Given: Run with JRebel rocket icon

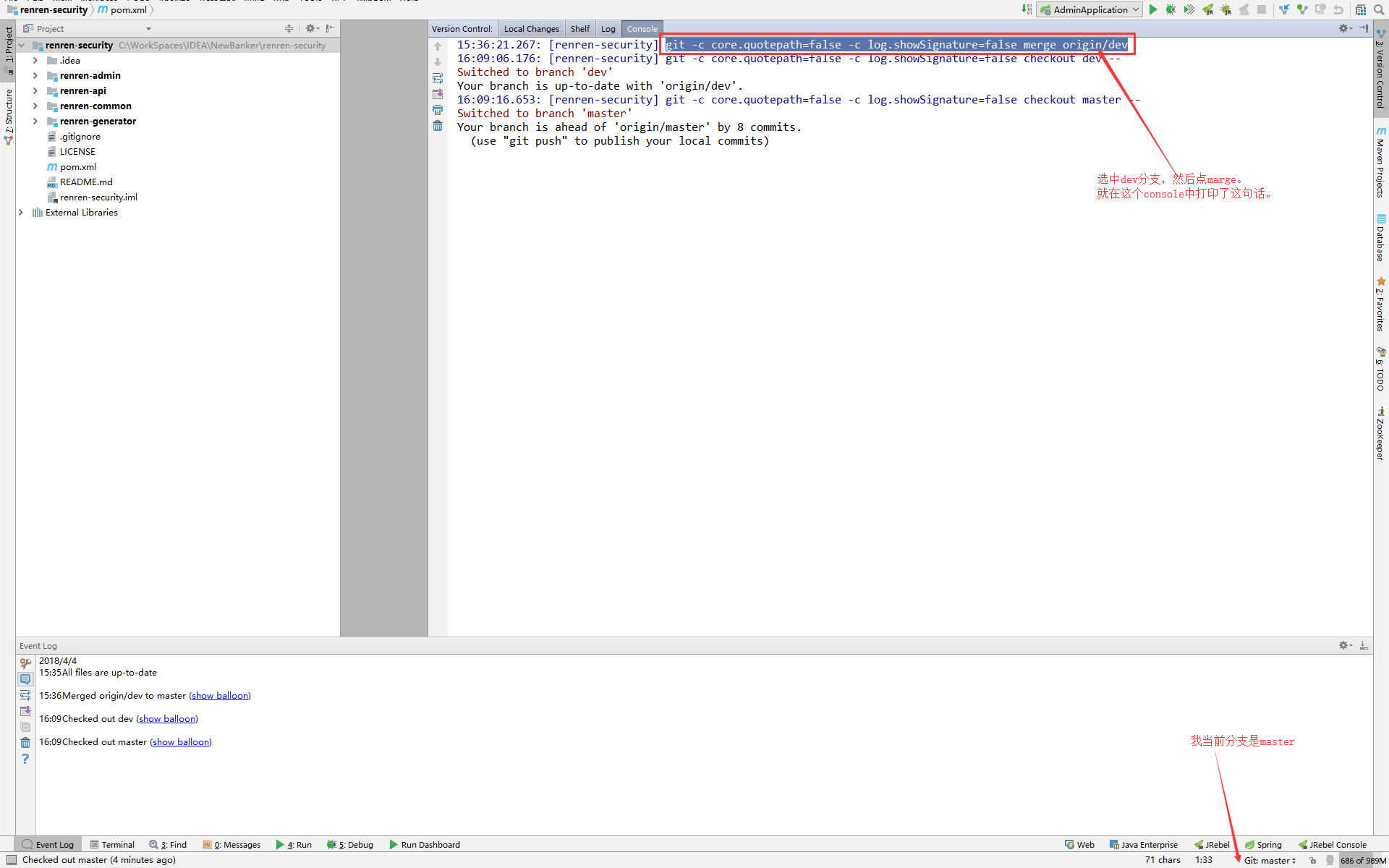Looking at the screenshot, I should [x=1208, y=9].
